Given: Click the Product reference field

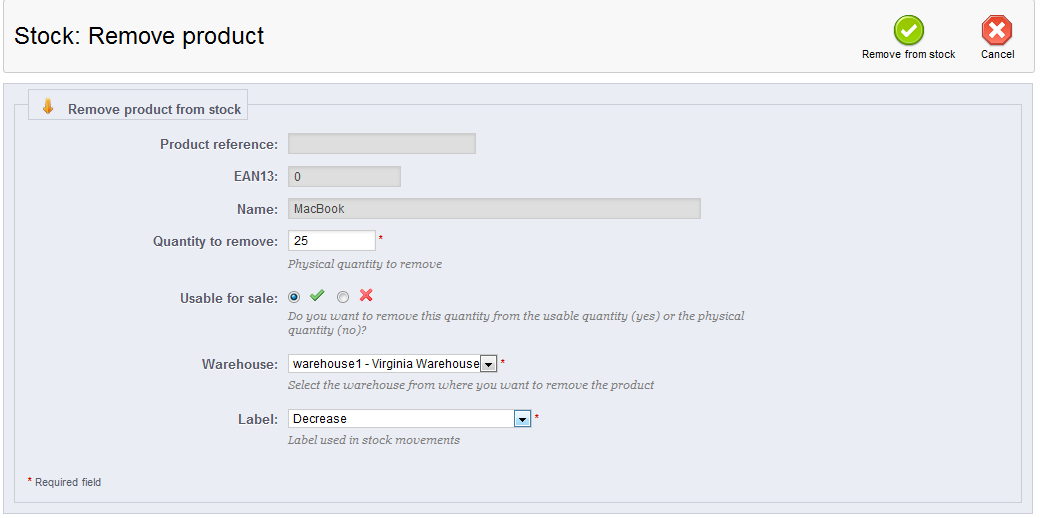Looking at the screenshot, I should 381,144.
